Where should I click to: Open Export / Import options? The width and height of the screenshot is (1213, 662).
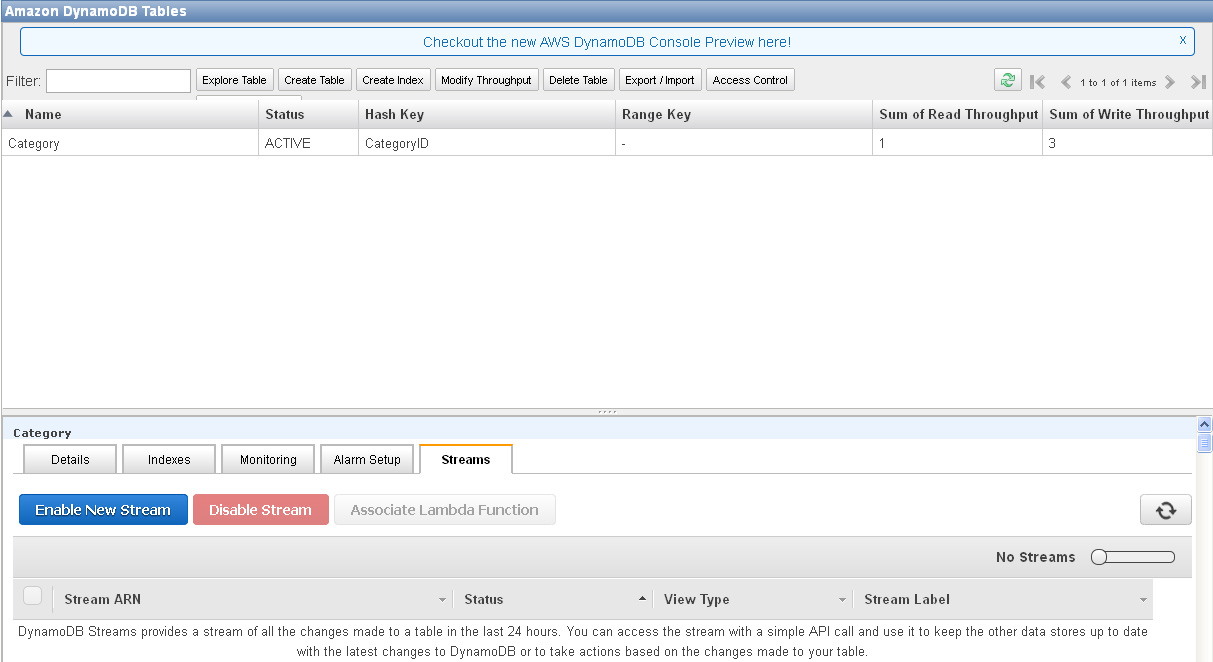660,80
